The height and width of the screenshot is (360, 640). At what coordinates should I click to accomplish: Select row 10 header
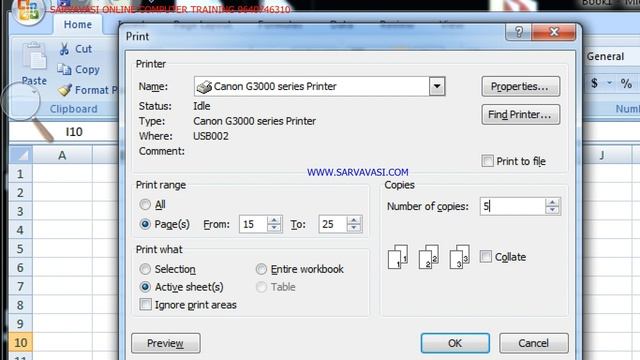coord(20,342)
